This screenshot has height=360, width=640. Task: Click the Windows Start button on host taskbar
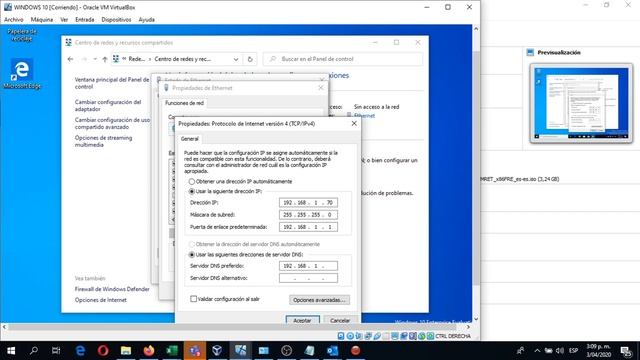[11, 351]
